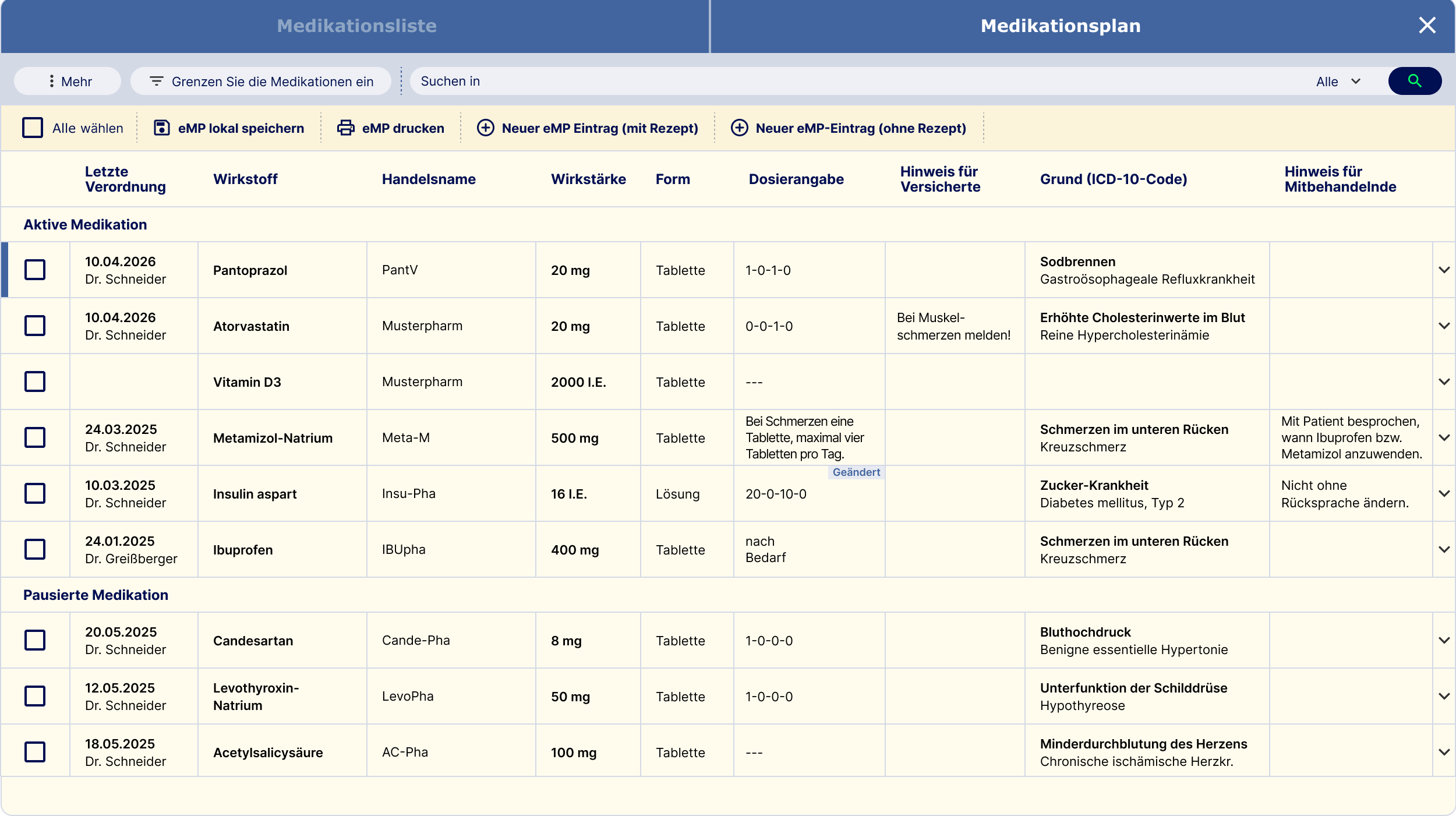
Task: Start search with the magnifier icon
Action: coord(1415,81)
